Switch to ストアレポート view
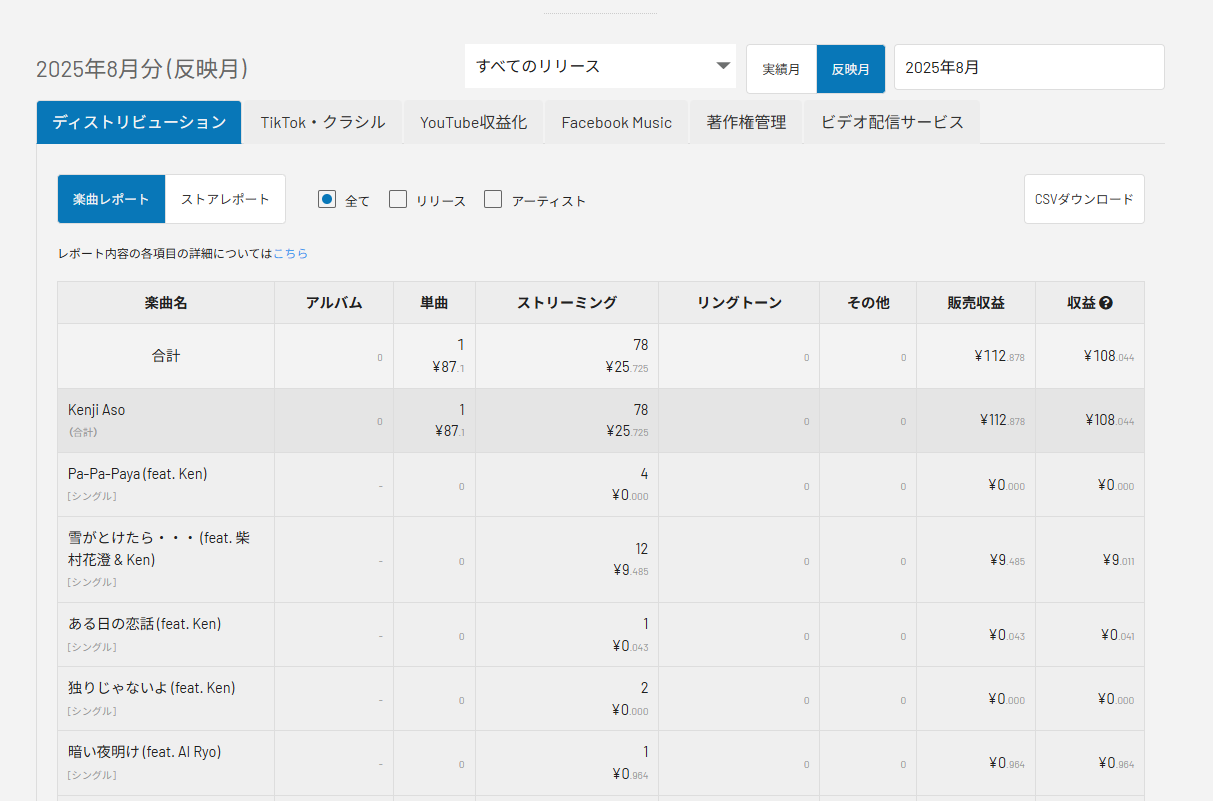1213x801 pixels. (225, 199)
